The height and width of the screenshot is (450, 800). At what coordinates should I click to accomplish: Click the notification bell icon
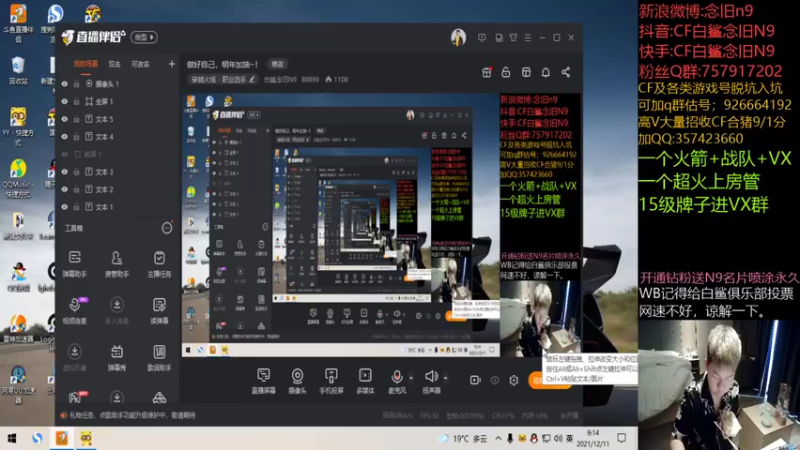546,72
